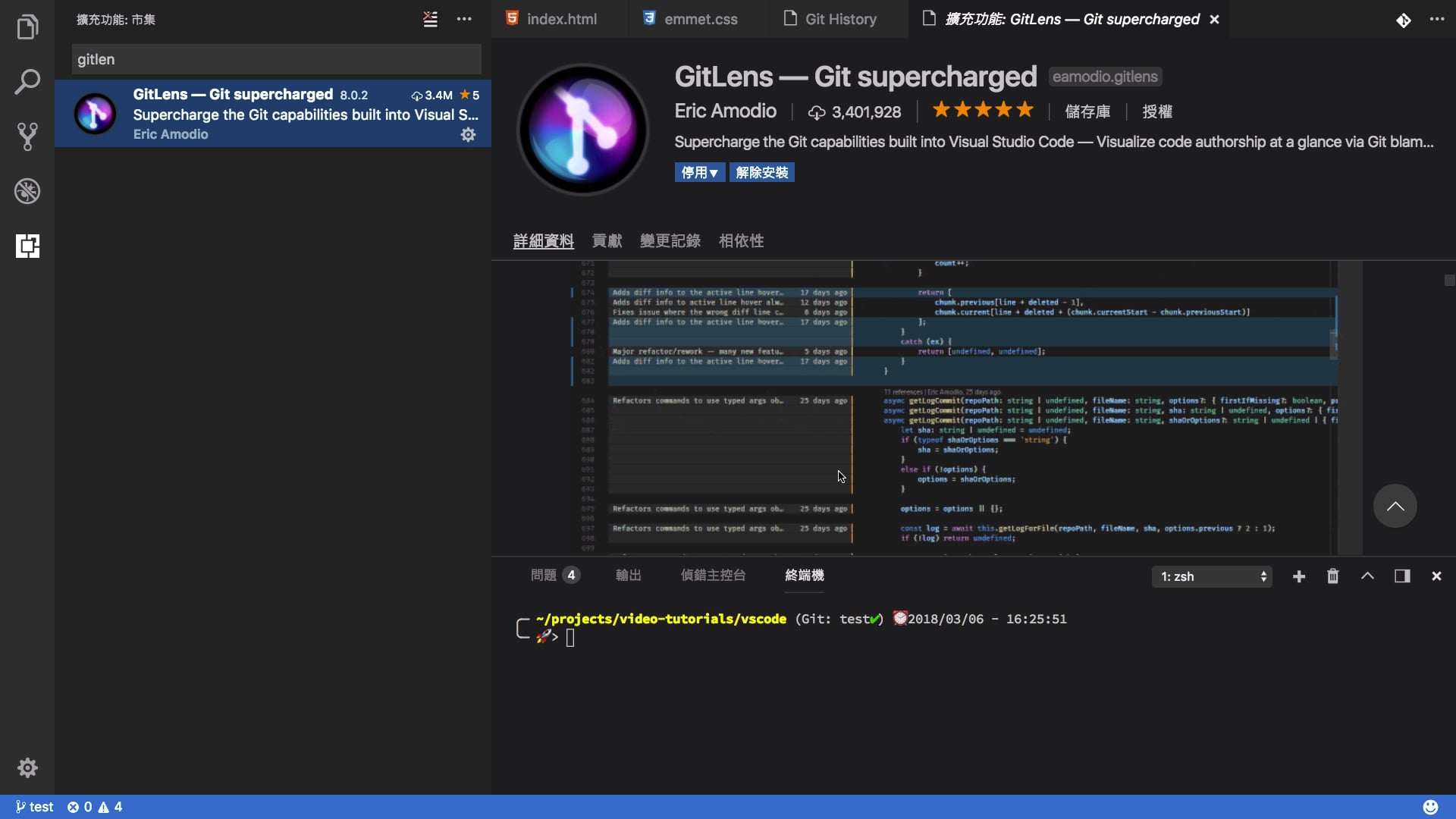Screen dimensions: 1456x819
Task: Clear extension search results icon
Action: pyautogui.click(x=430, y=19)
